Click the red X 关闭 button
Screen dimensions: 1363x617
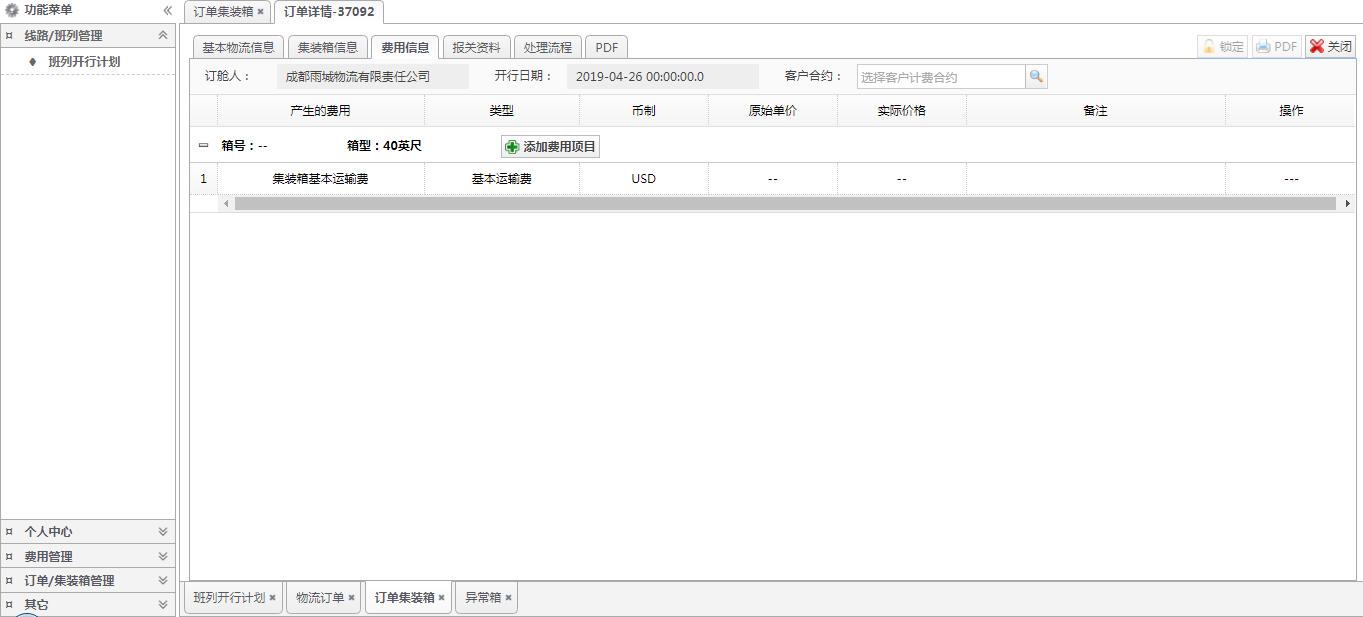pyautogui.click(x=1330, y=47)
